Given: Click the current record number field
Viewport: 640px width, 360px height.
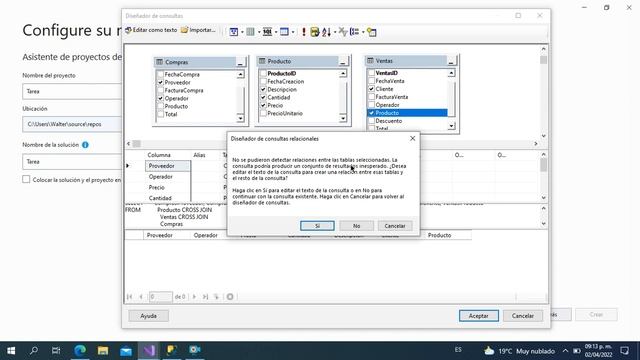Looking at the screenshot, I should click(160, 297).
